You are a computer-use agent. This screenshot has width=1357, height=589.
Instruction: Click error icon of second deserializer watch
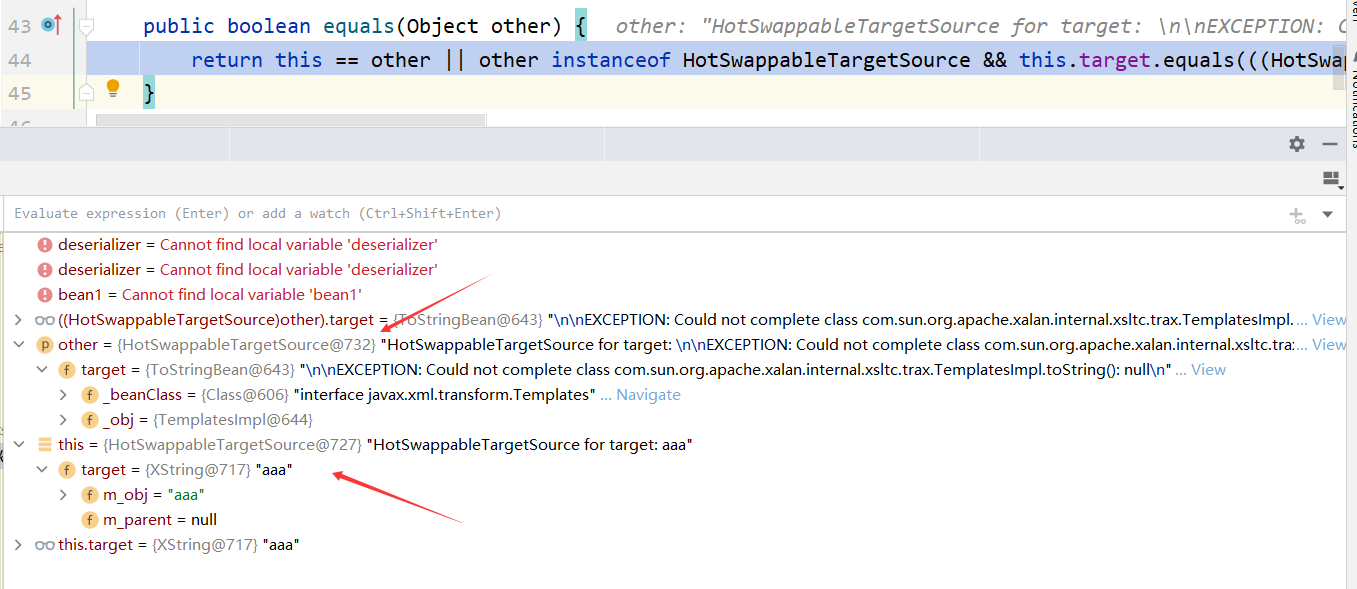tap(44, 270)
